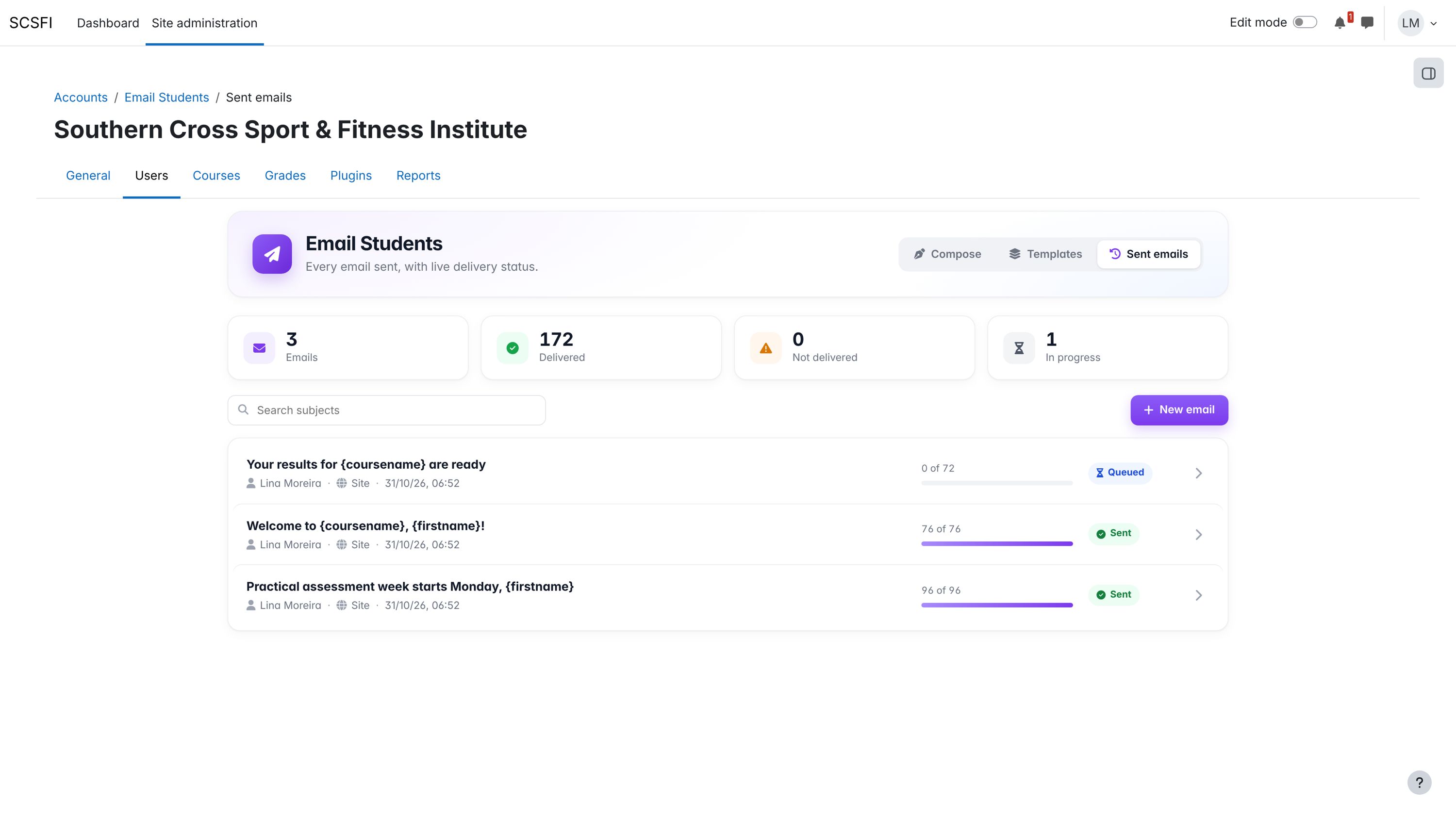Follow the Email Students breadcrumb link
1456x819 pixels.
167,97
